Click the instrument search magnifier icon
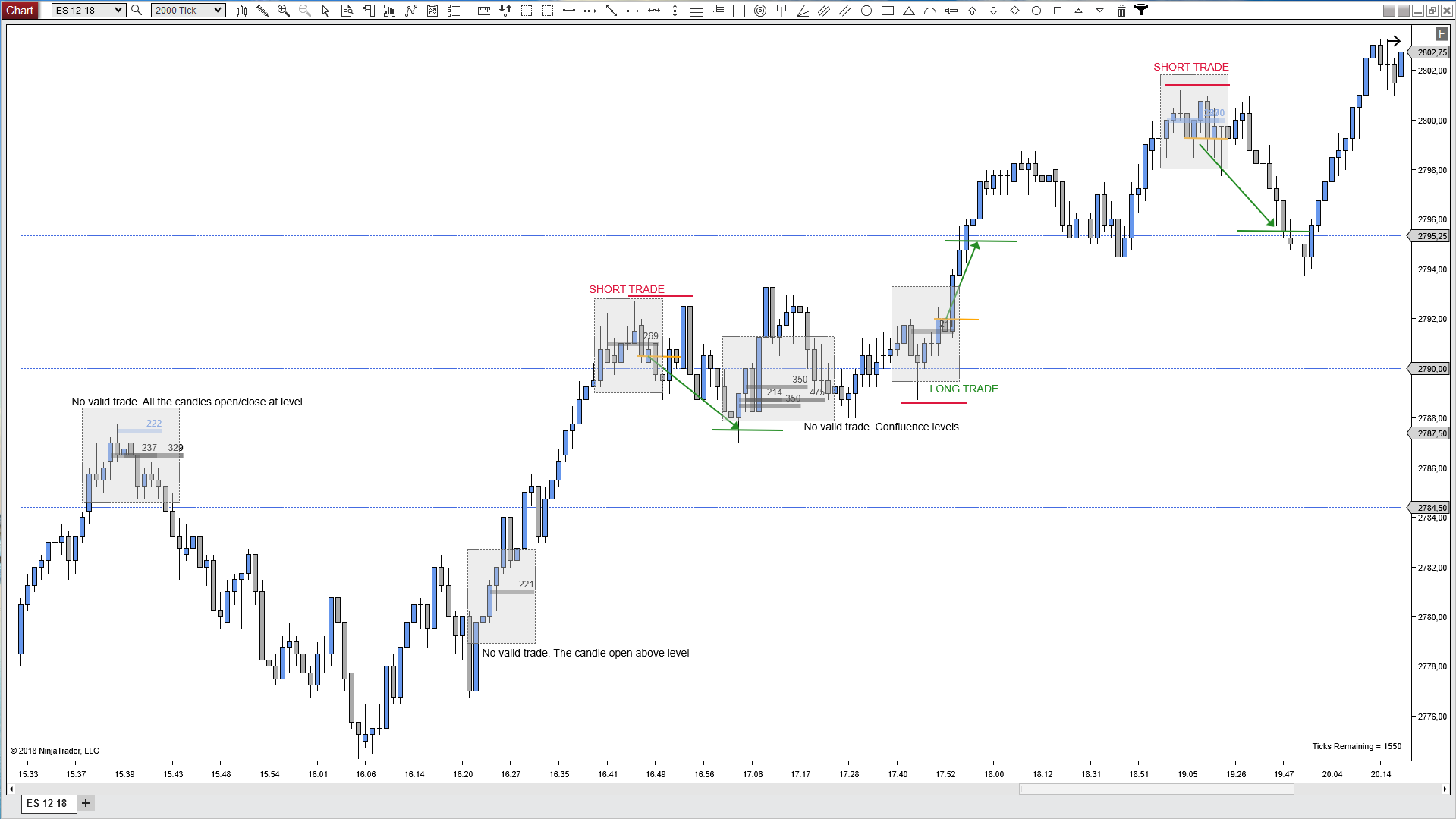This screenshot has height=819, width=1456. [x=137, y=10]
